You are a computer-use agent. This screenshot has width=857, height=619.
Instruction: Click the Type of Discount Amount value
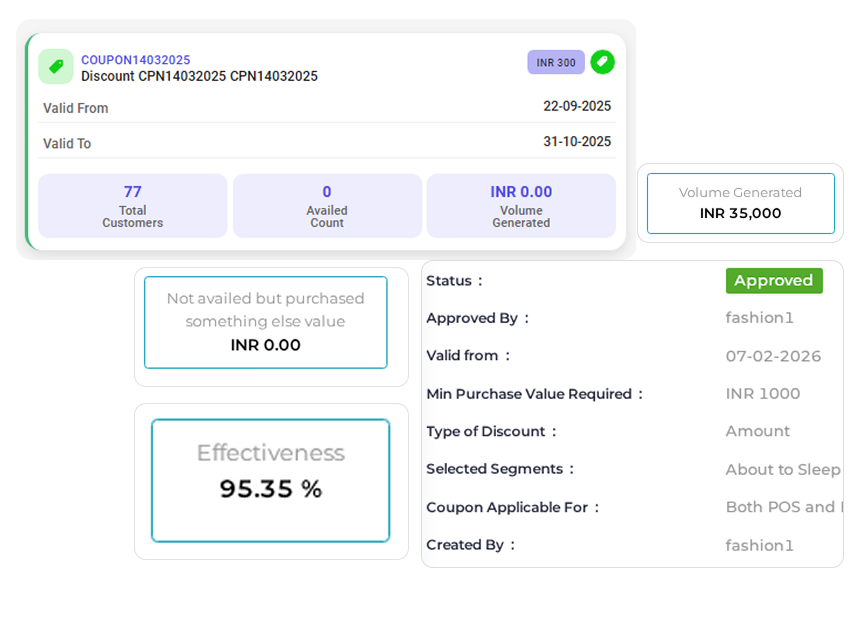coord(757,431)
